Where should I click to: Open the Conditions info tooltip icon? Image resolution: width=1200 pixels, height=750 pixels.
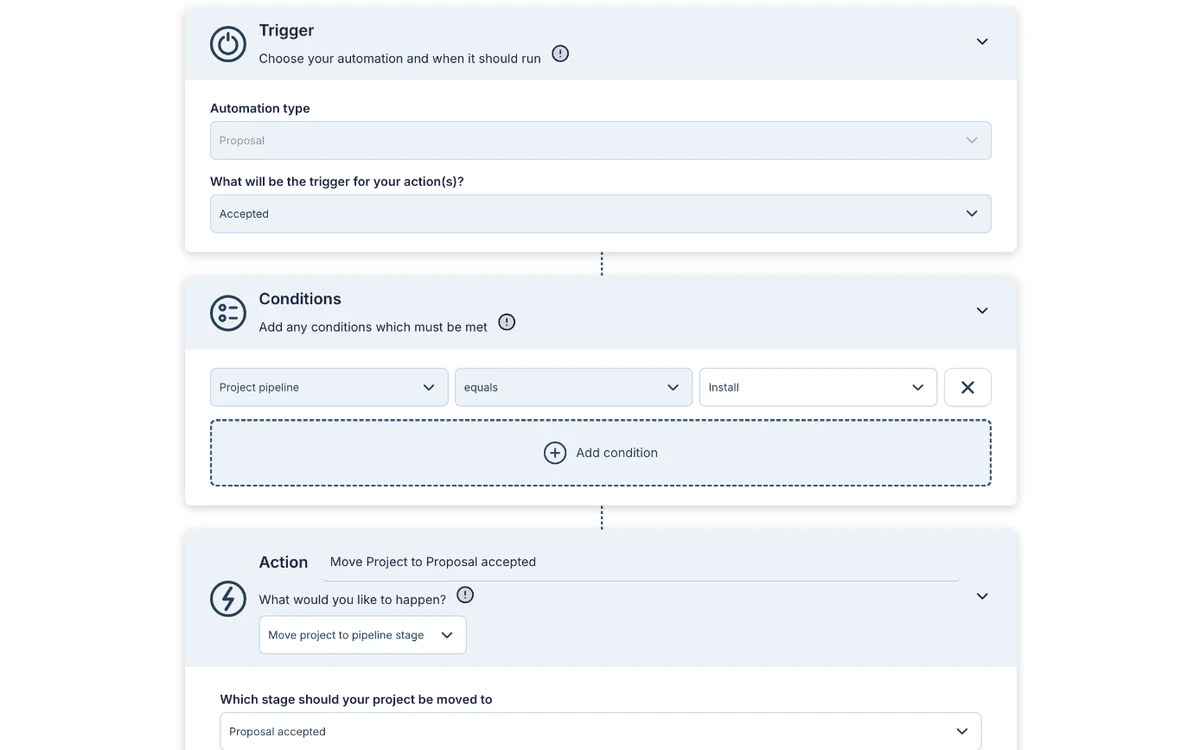coord(507,322)
